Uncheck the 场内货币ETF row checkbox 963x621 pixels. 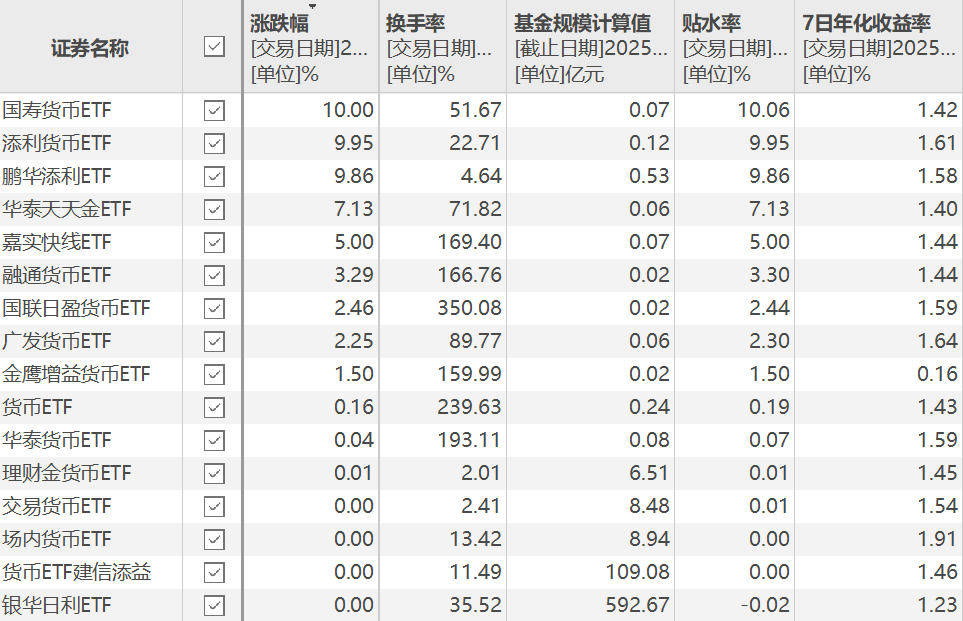pyautogui.click(x=214, y=540)
